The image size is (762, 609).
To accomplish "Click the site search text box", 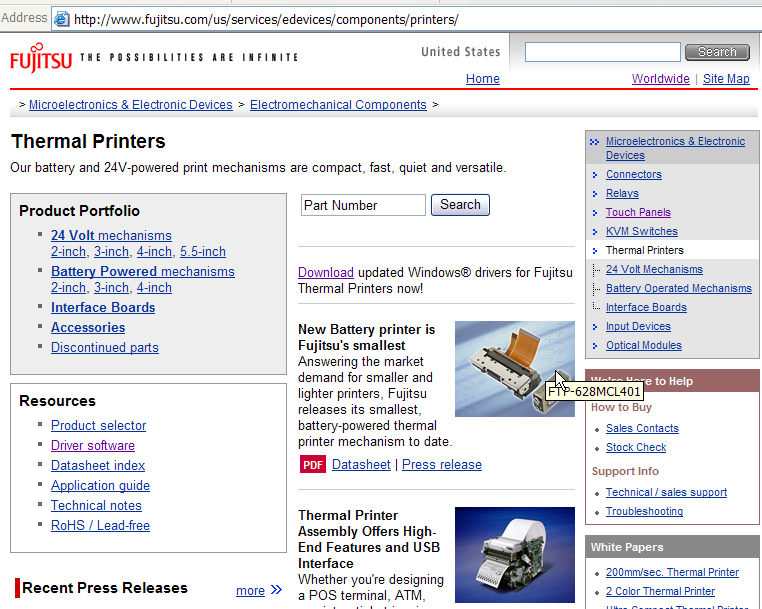I will point(602,52).
